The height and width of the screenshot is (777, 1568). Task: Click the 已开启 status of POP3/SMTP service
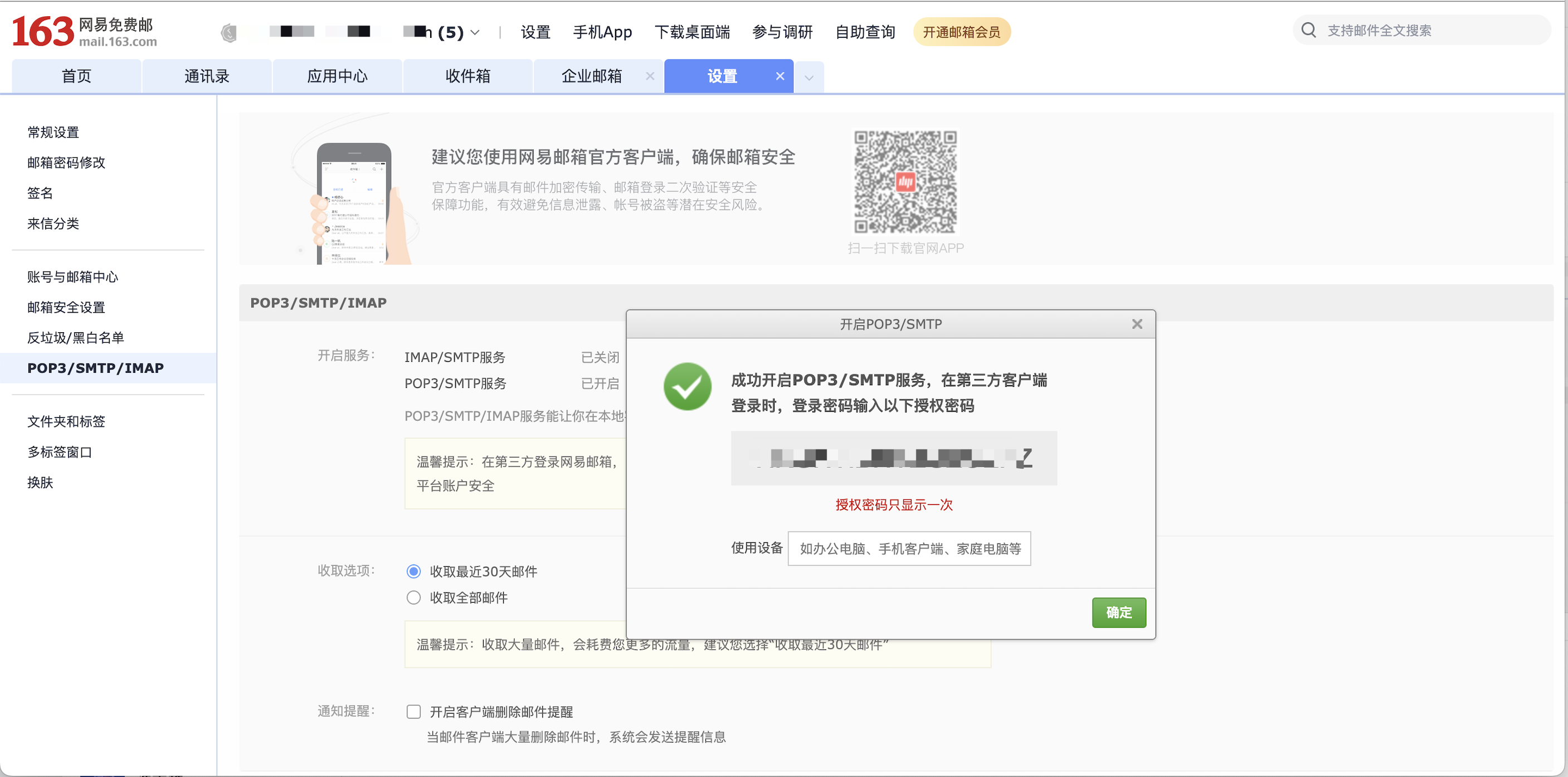tap(600, 383)
